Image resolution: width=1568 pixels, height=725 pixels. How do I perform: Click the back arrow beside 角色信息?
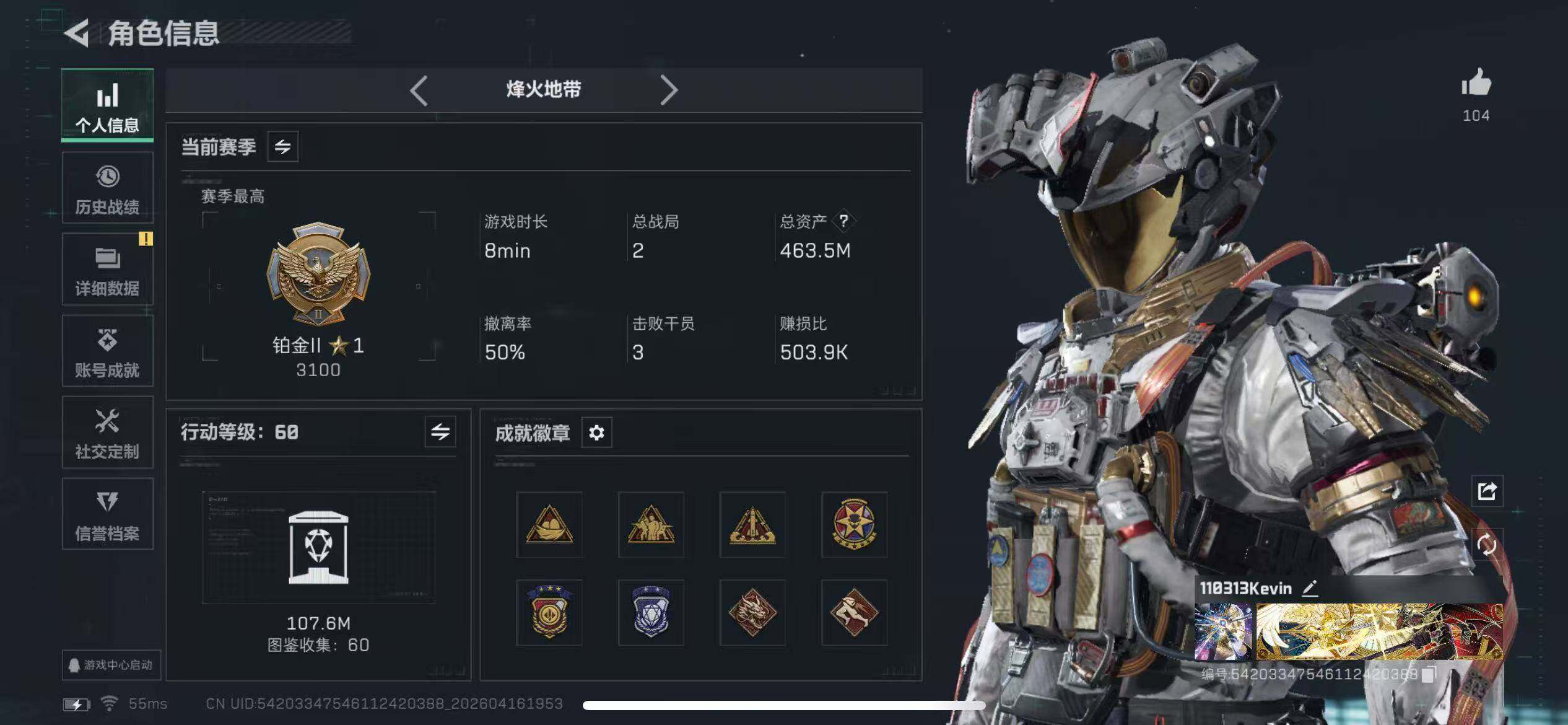click(x=77, y=33)
